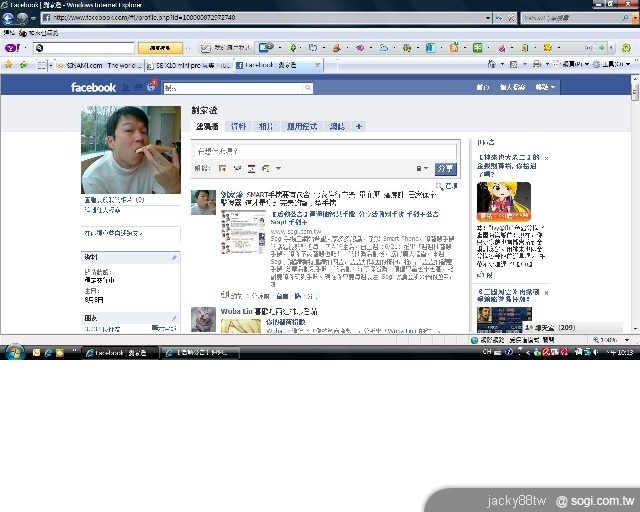Open the second IE window in the taskbar
This screenshot has height=512, width=640.
200,353
